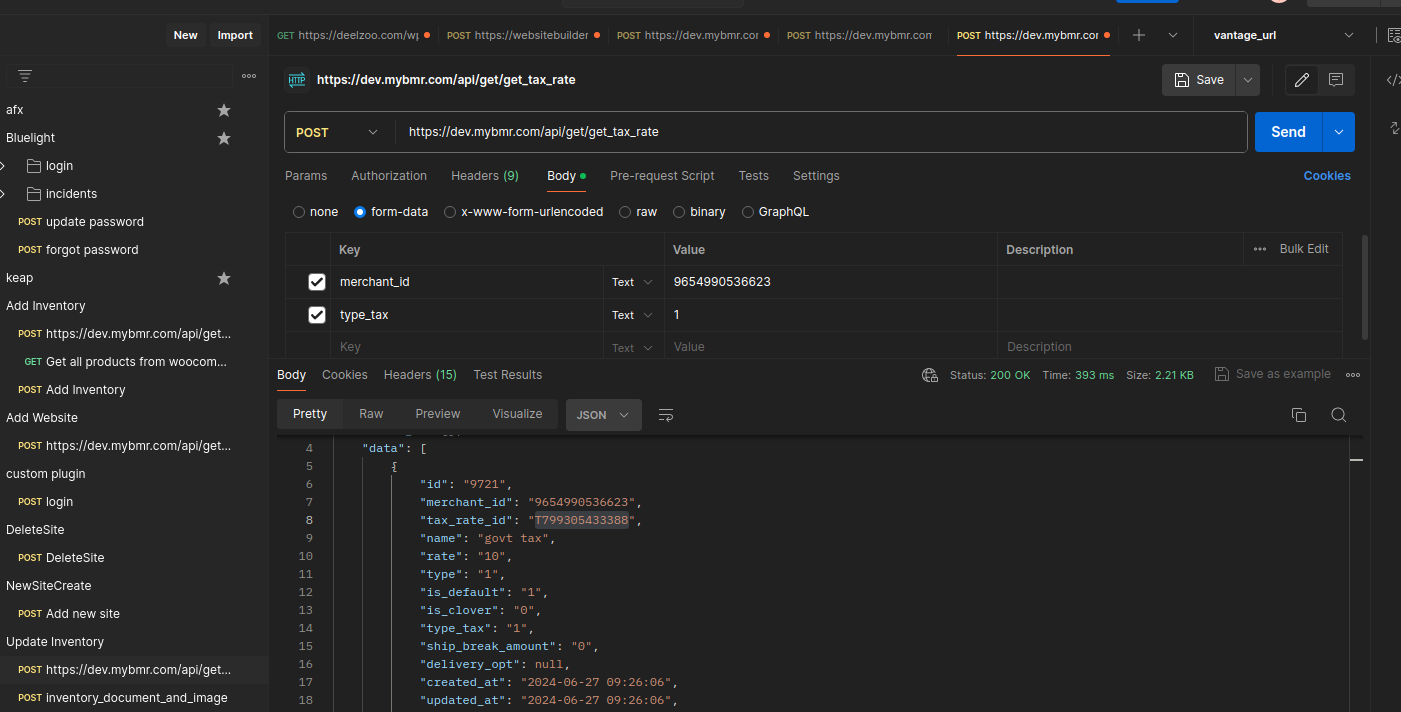The height and width of the screenshot is (712, 1401).
Task: Click the sidebar filter icon
Action: coord(25,76)
